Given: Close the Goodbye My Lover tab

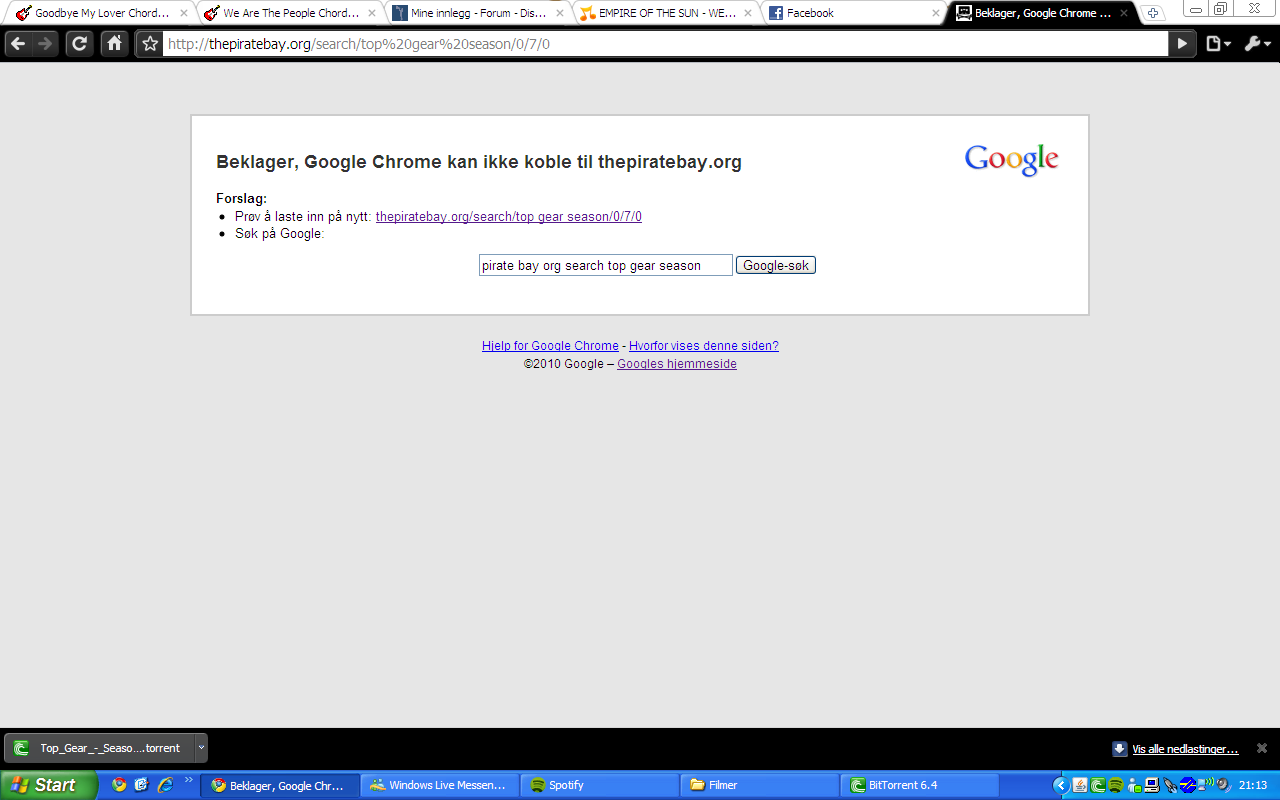Looking at the screenshot, I should (184, 13).
